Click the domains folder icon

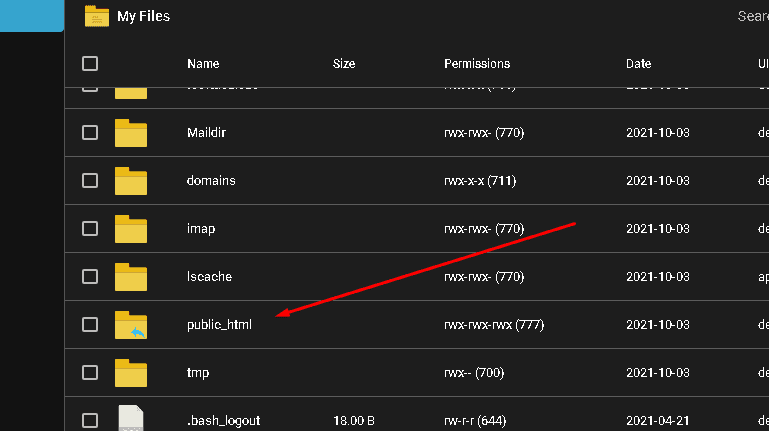click(130, 181)
